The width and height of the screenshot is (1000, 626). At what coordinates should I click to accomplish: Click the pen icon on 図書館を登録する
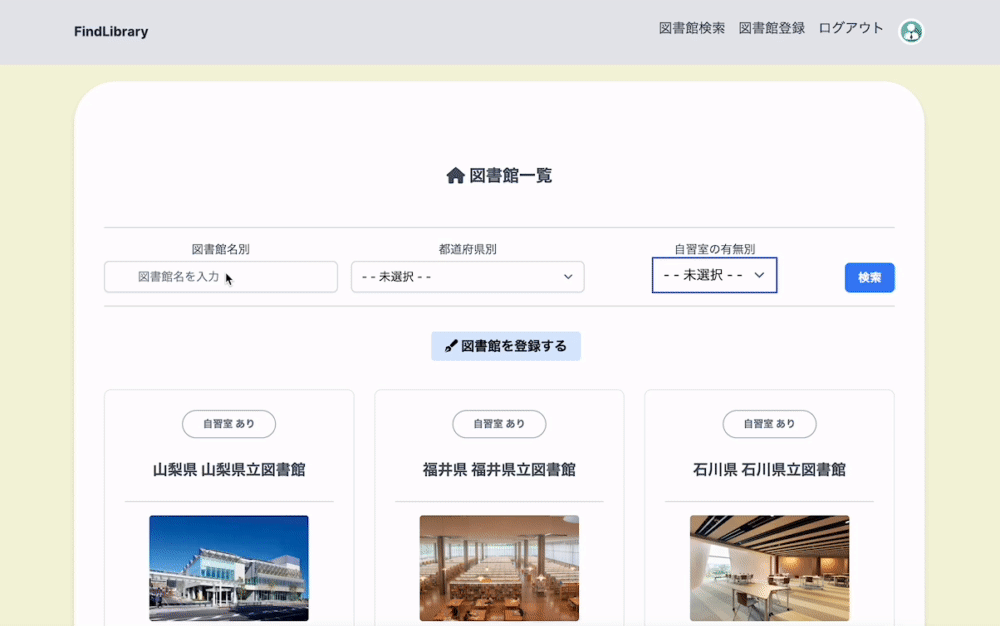point(451,346)
